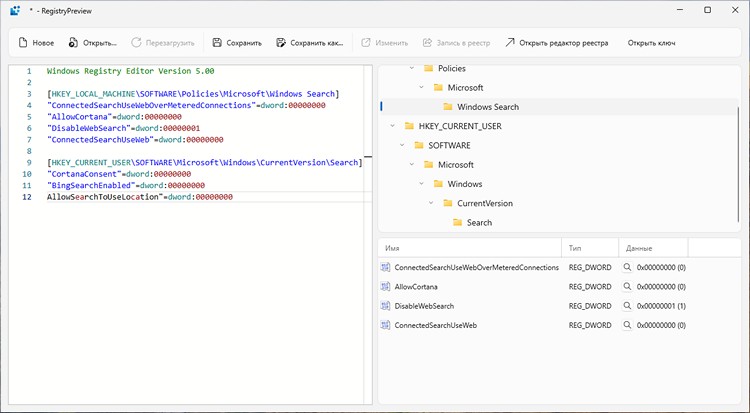Image resolution: width=750 pixels, height=413 pixels.
Task: Click the Открыть... toolbar button
Action: point(92,43)
